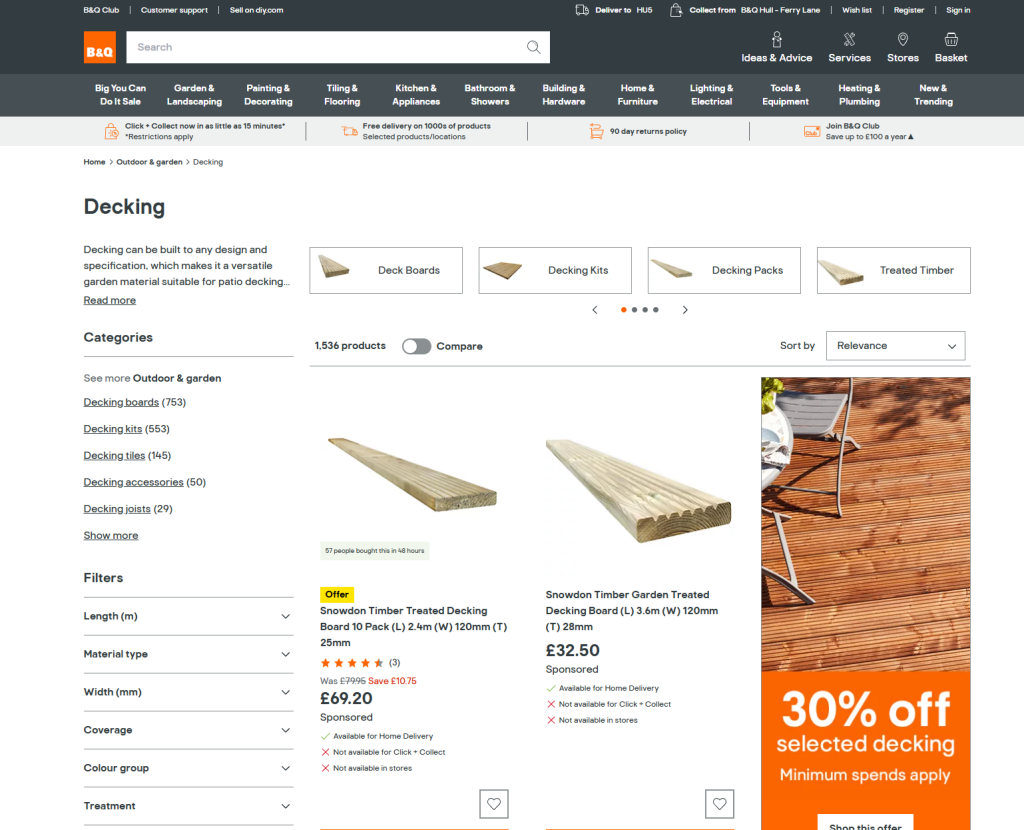Save the 3.6m decking board with heart icon
The height and width of the screenshot is (830, 1024).
[720, 804]
